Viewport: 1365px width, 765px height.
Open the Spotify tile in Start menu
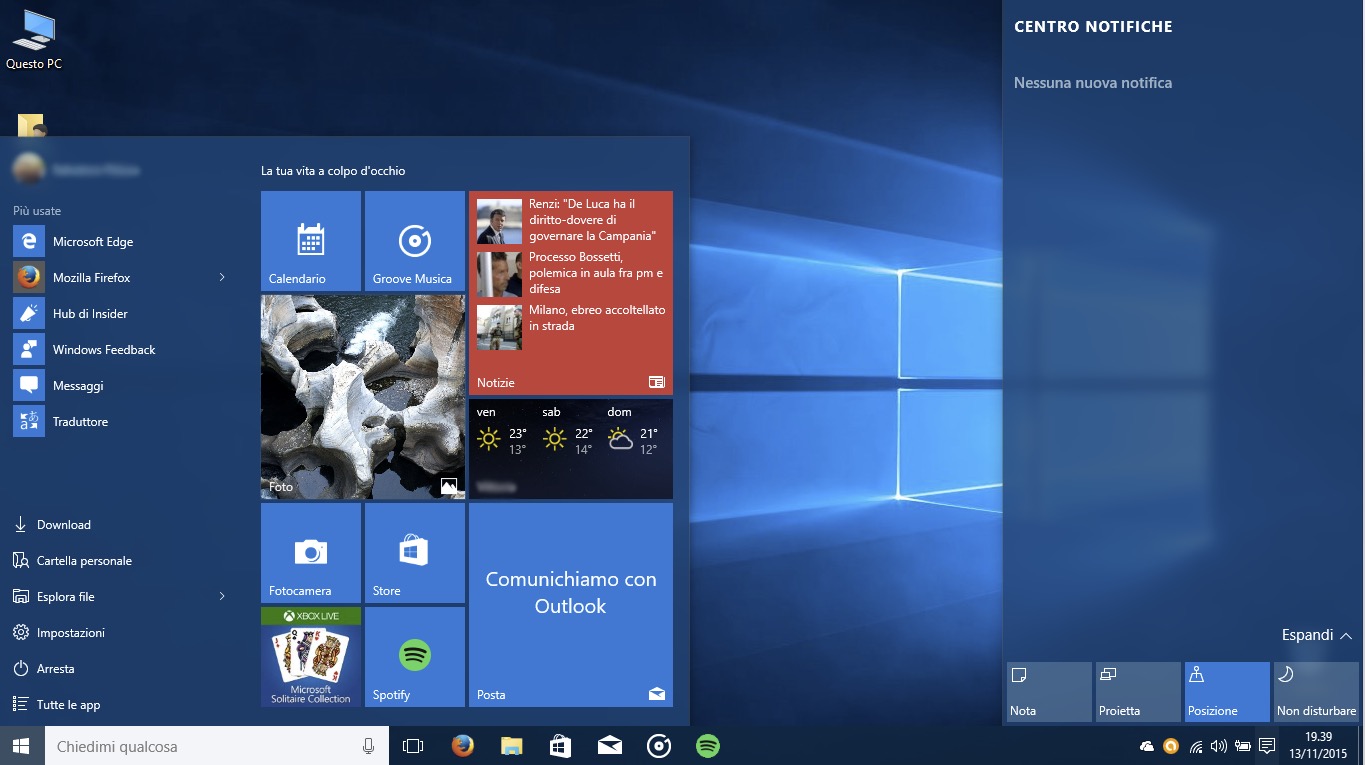click(414, 657)
